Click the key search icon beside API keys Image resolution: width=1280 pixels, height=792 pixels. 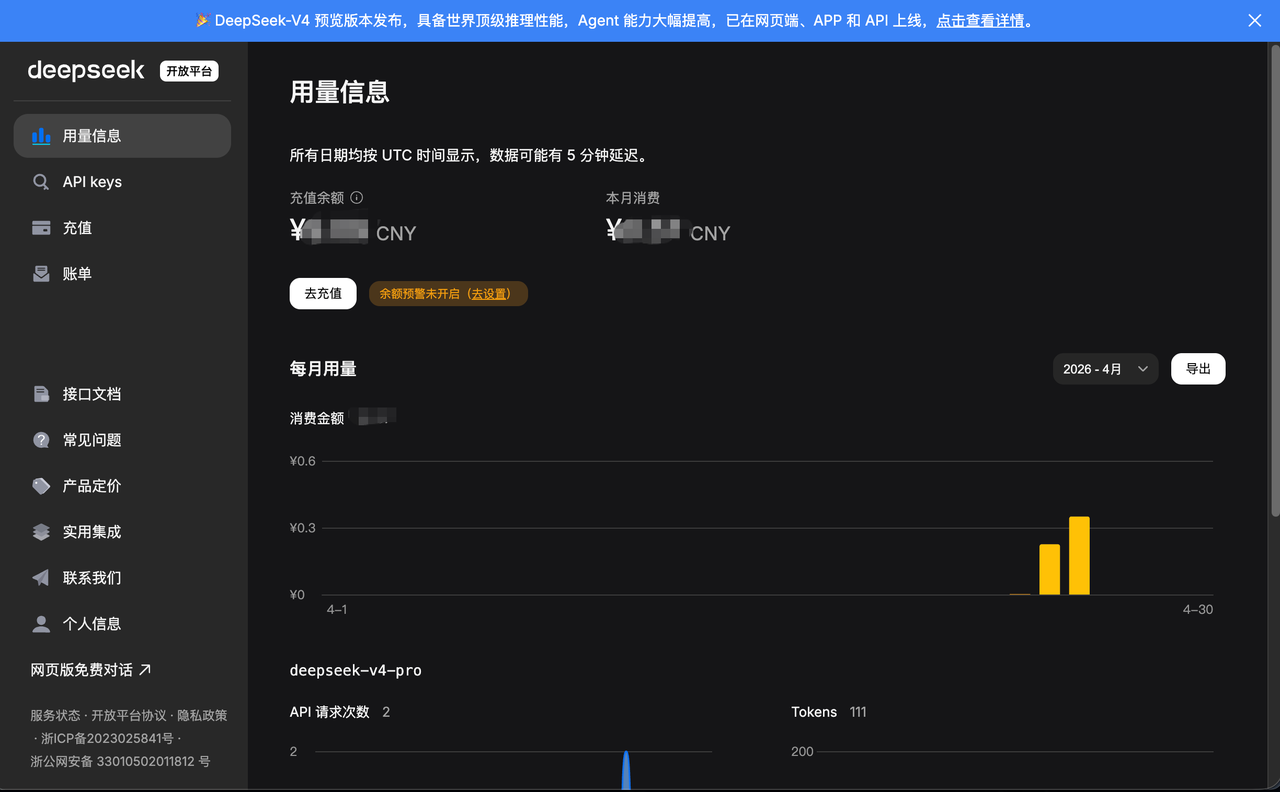tap(41, 182)
